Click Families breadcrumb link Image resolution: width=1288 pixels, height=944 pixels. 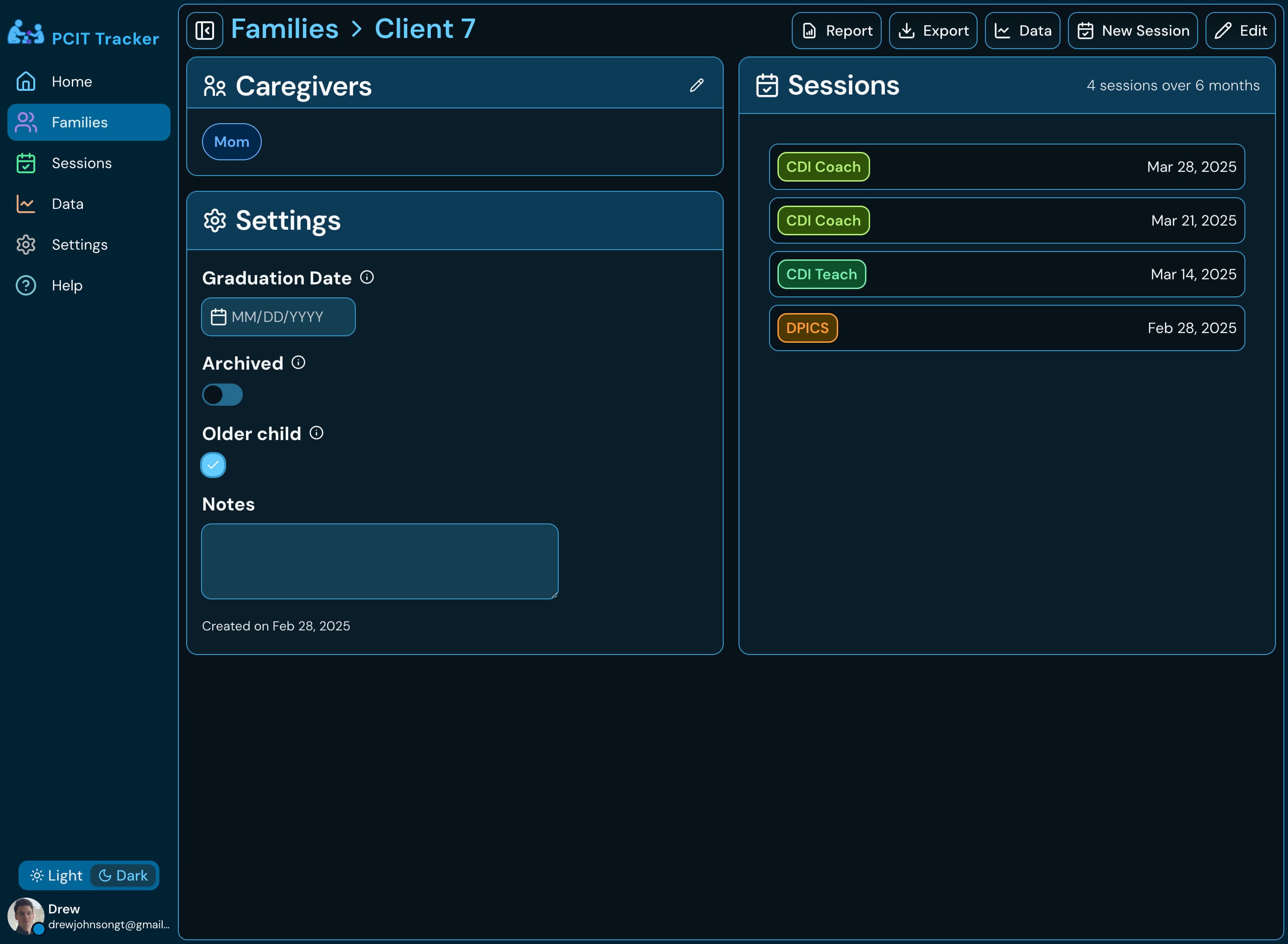pos(284,29)
